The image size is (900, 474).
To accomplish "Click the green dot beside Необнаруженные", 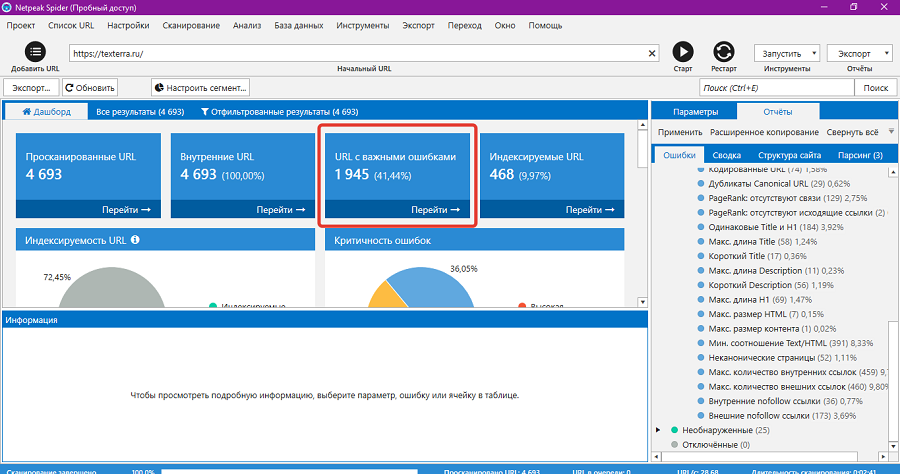I will click(674, 430).
